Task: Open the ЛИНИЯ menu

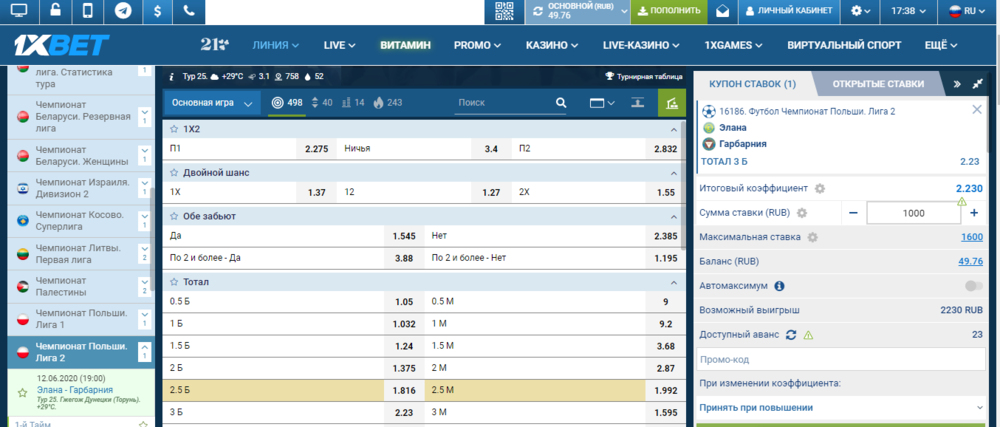Action: (276, 45)
